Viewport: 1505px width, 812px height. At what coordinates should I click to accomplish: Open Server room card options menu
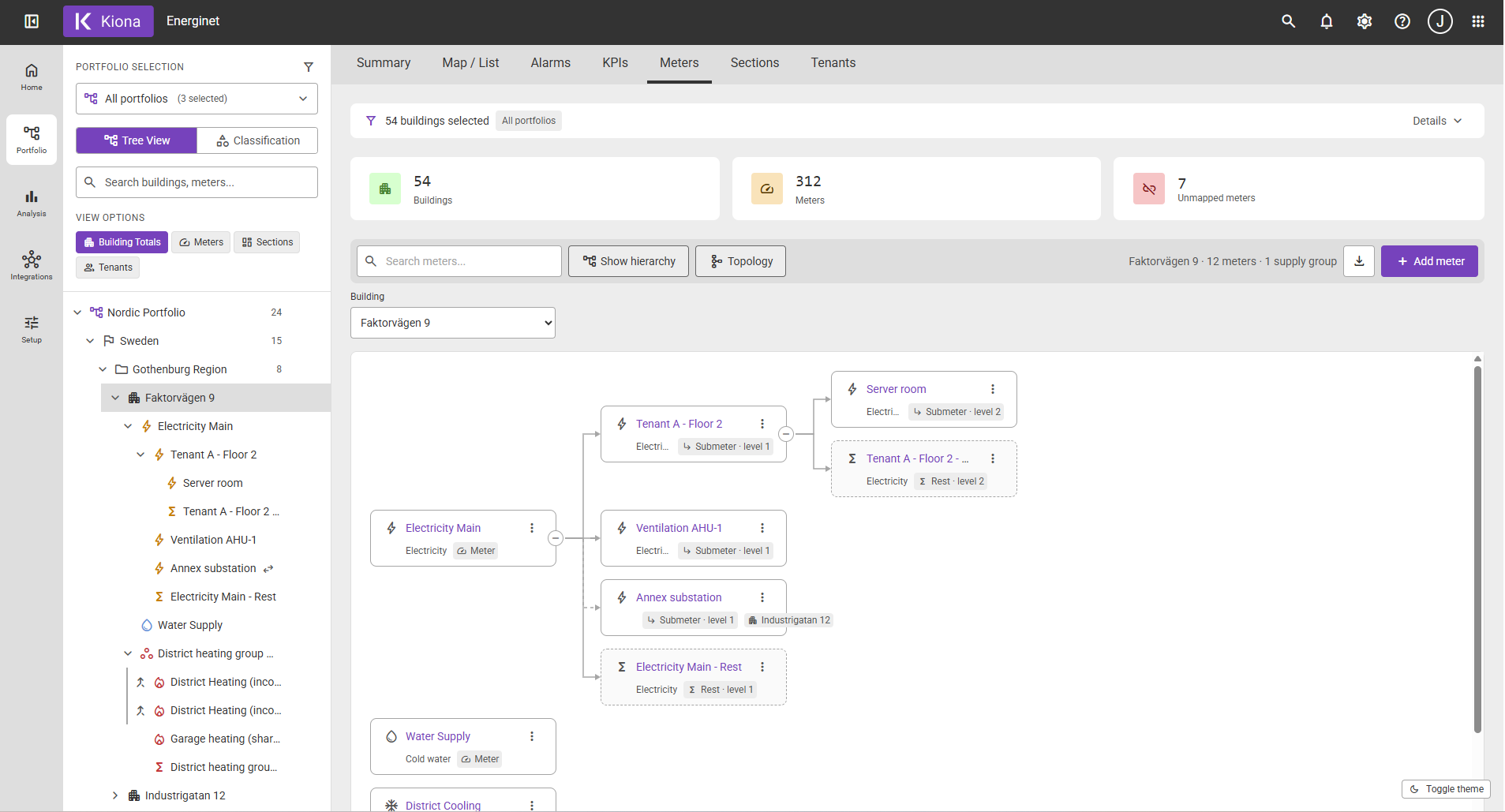(x=993, y=389)
